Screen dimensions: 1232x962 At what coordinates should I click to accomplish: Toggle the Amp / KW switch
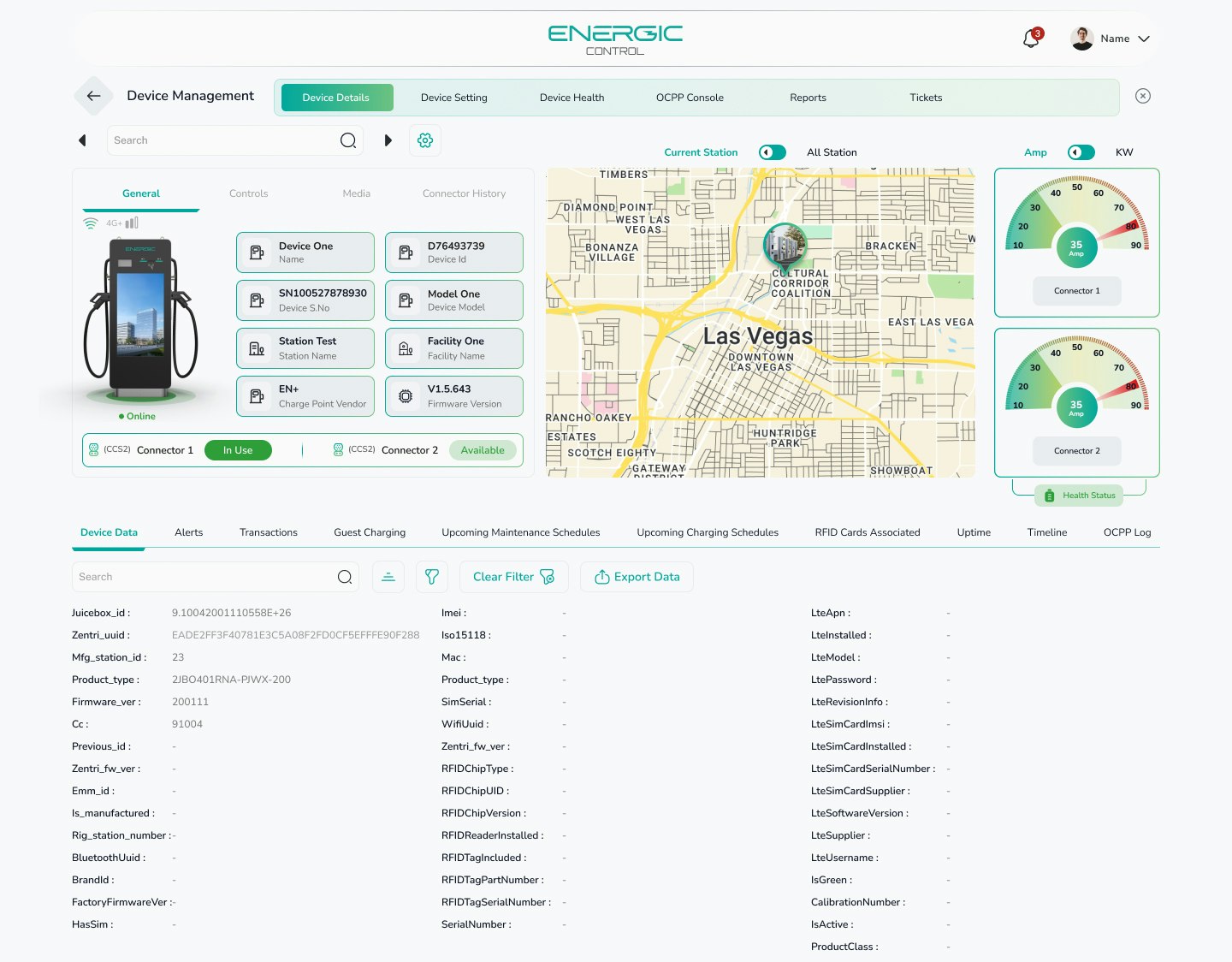coord(1081,152)
